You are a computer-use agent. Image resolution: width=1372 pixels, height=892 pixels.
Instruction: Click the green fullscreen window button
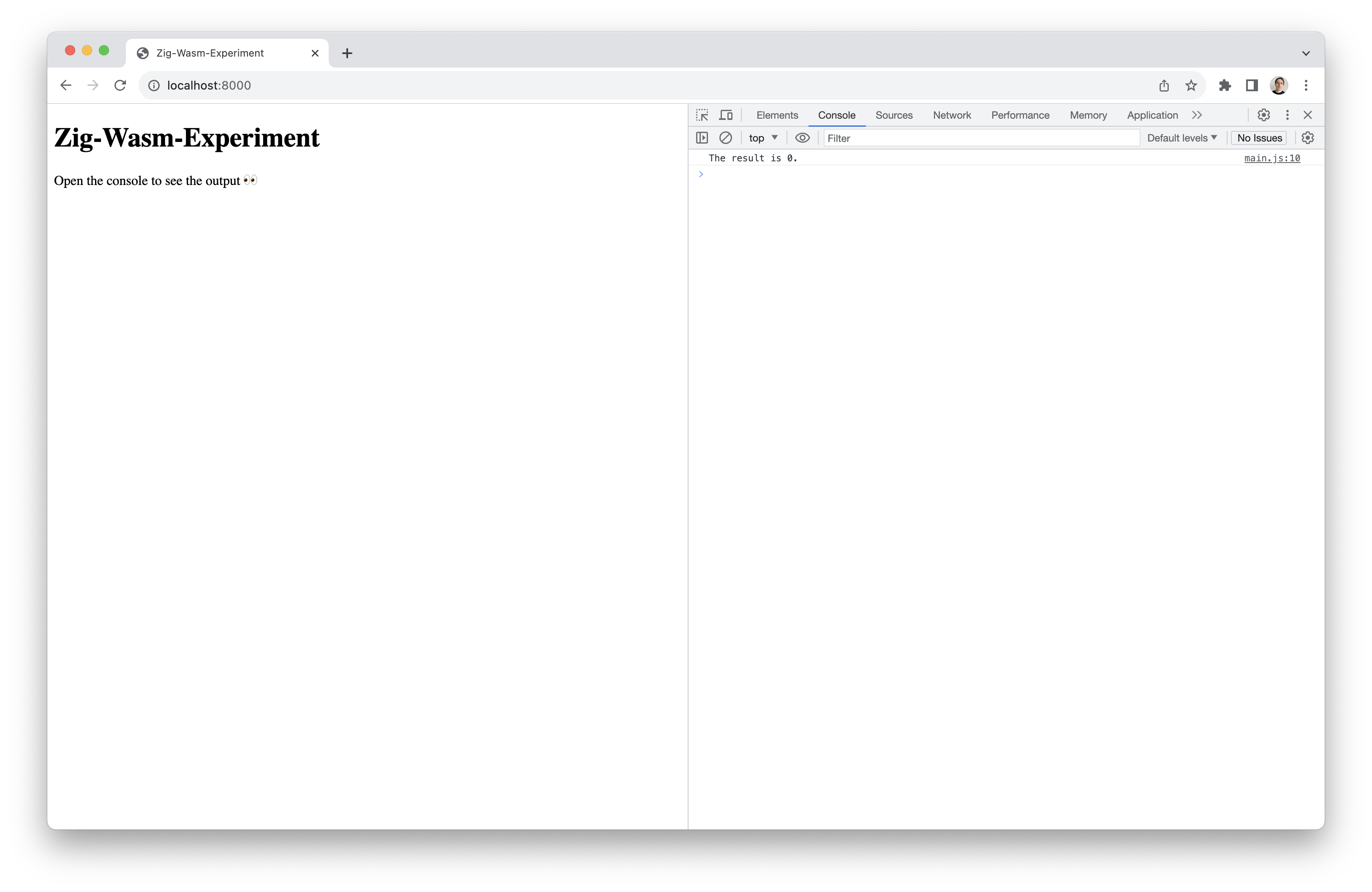coord(104,51)
